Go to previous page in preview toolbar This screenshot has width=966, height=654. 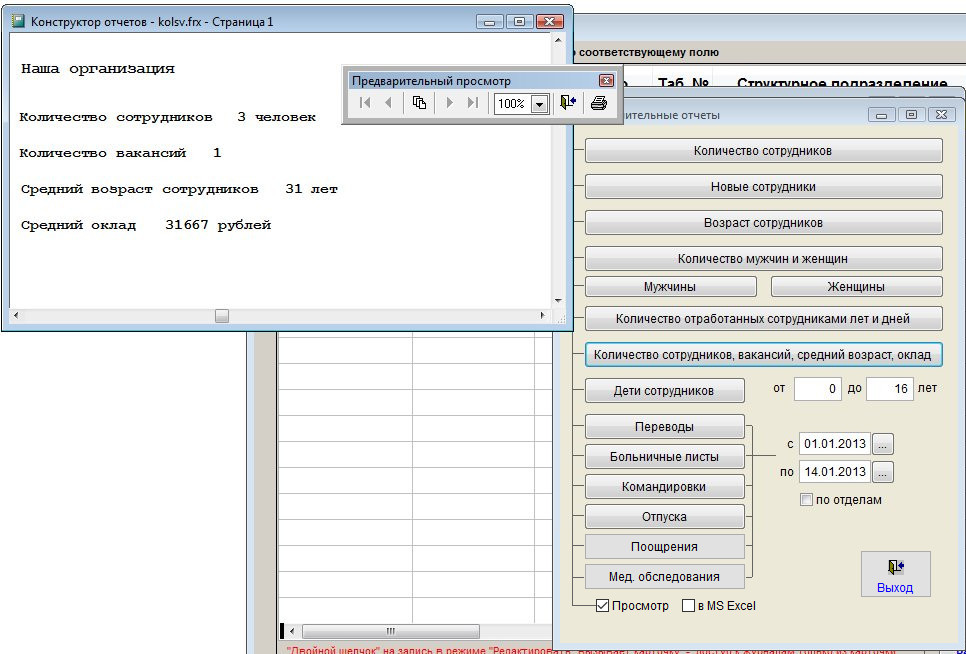pos(388,103)
